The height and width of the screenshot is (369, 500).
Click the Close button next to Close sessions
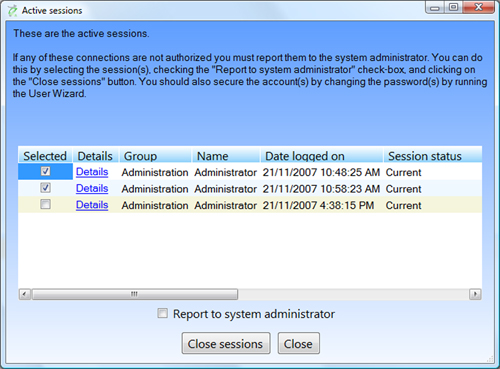(x=298, y=343)
